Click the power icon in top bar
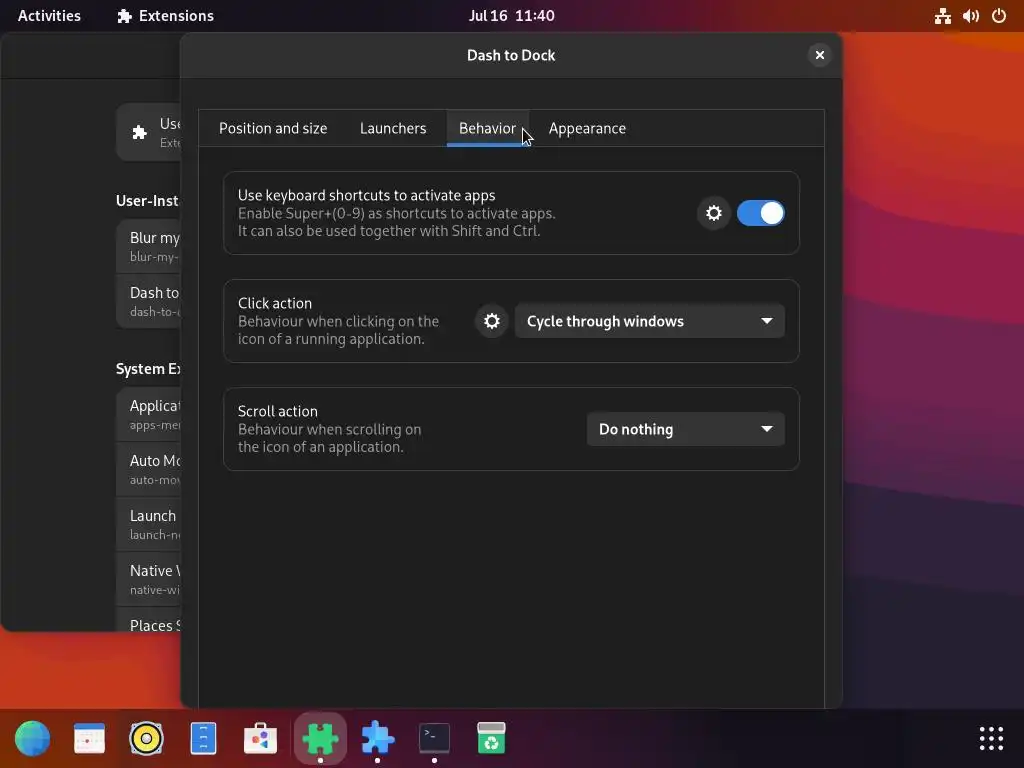This screenshot has height=768, width=1024. click(999, 16)
